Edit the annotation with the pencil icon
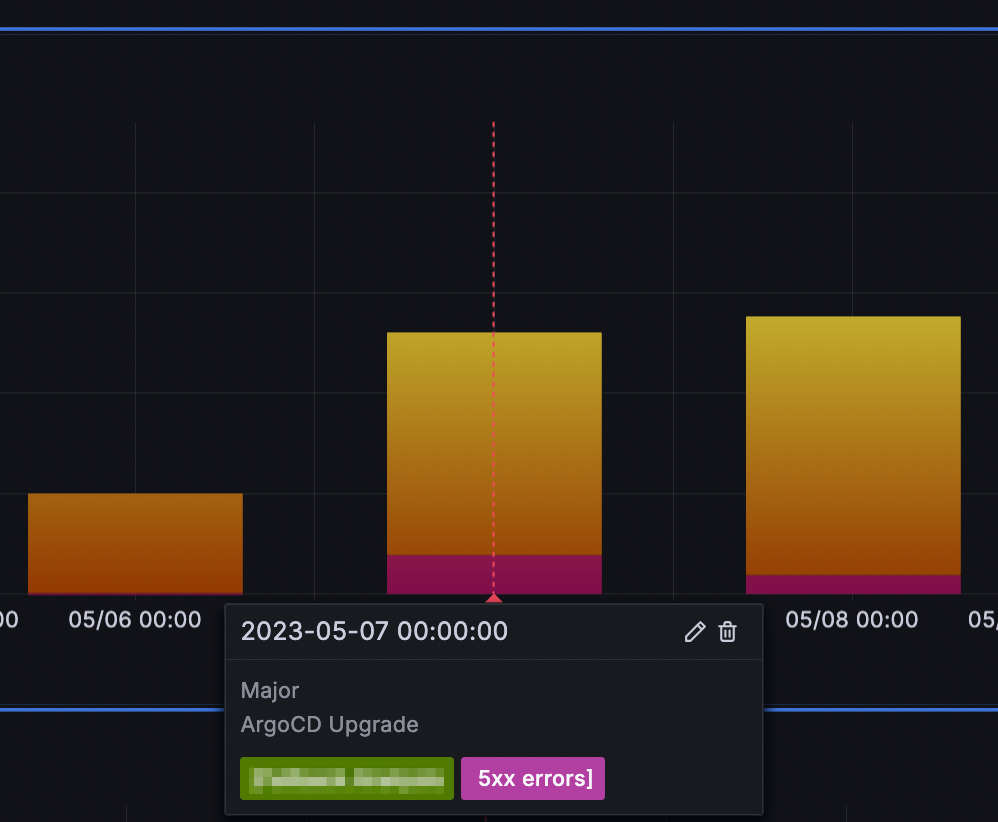Viewport: 998px width, 822px height. click(x=694, y=632)
